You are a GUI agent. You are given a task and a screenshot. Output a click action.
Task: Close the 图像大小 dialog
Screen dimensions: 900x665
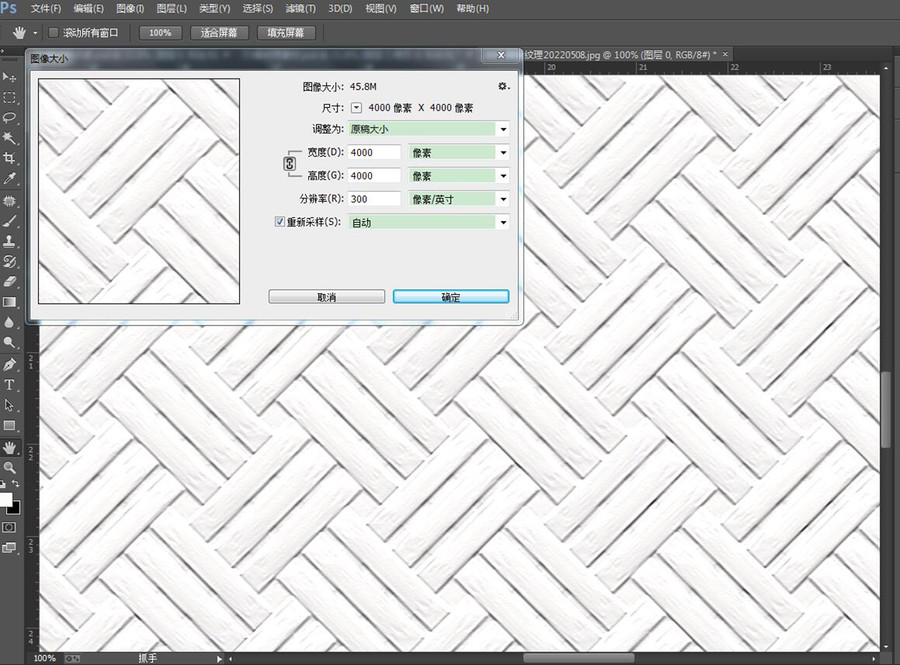tap(501, 55)
